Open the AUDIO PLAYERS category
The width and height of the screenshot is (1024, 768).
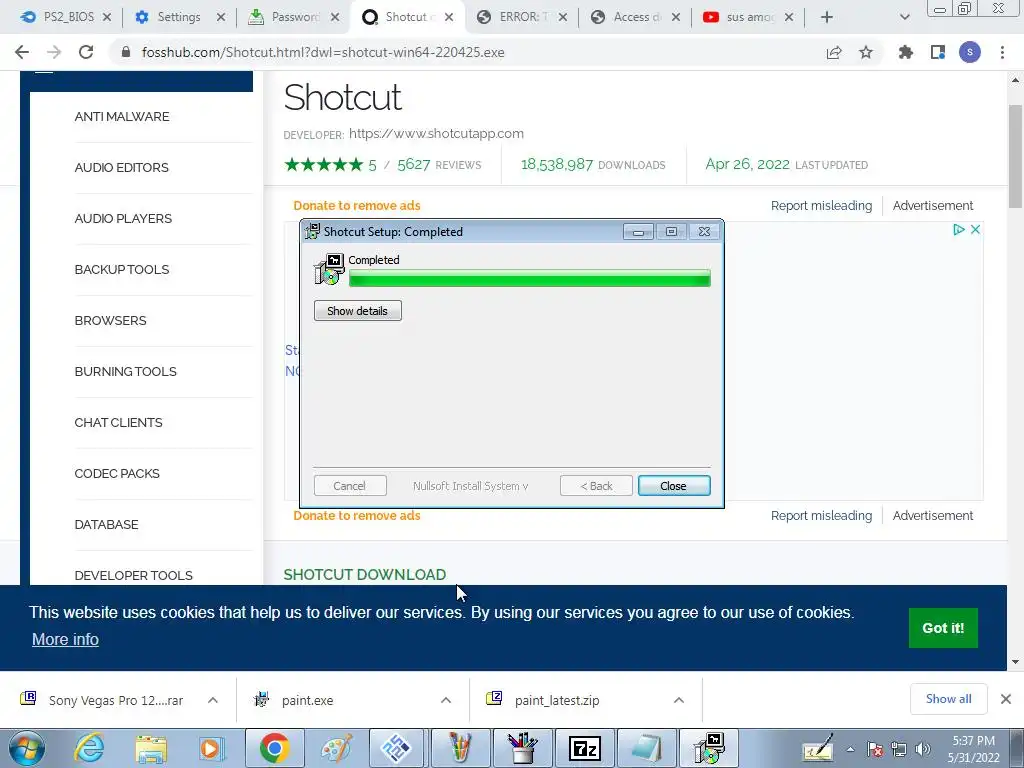123,219
